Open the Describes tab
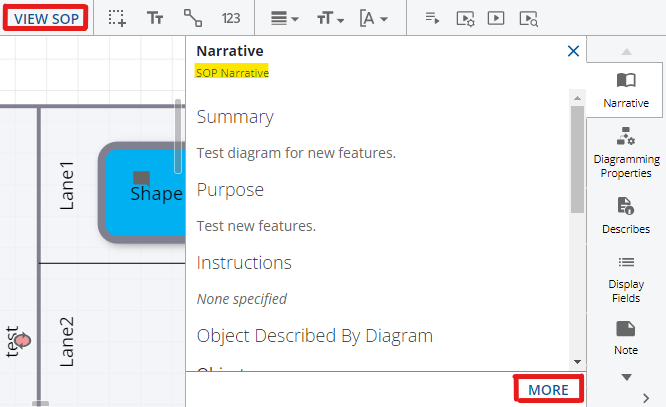Viewport: 666px width, 407px height. click(626, 214)
